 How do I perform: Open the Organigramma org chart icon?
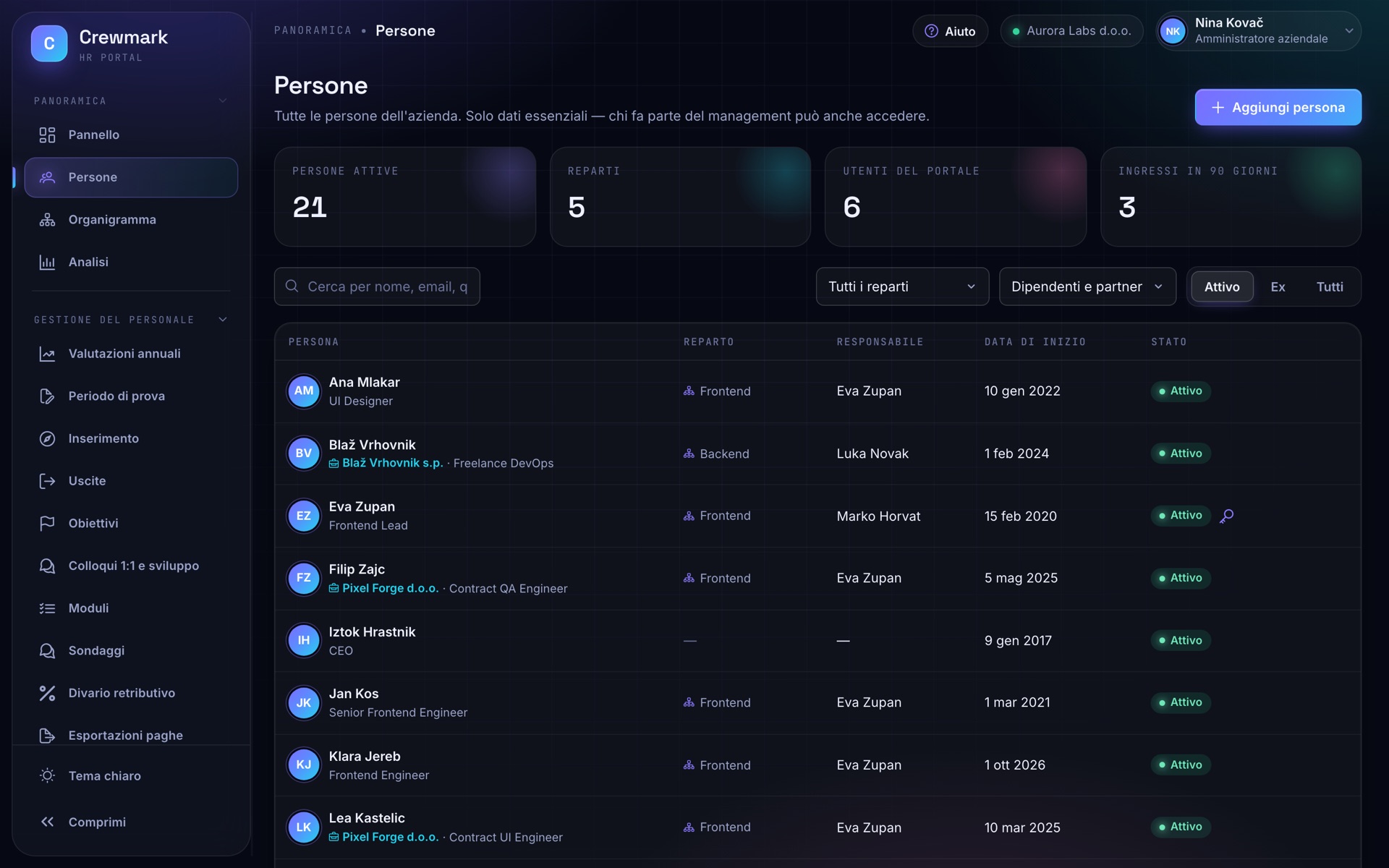pyautogui.click(x=47, y=220)
